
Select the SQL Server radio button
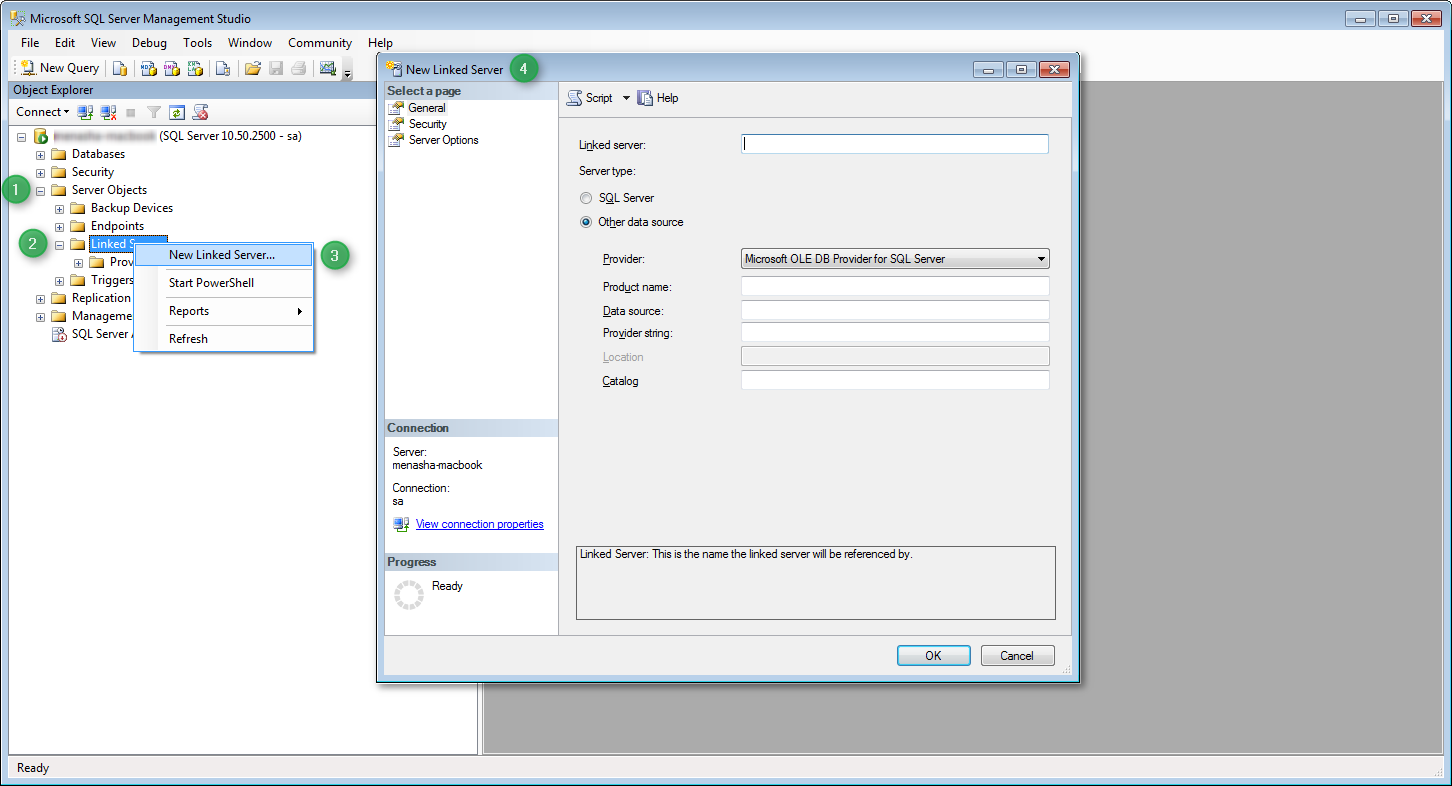[x=586, y=198]
